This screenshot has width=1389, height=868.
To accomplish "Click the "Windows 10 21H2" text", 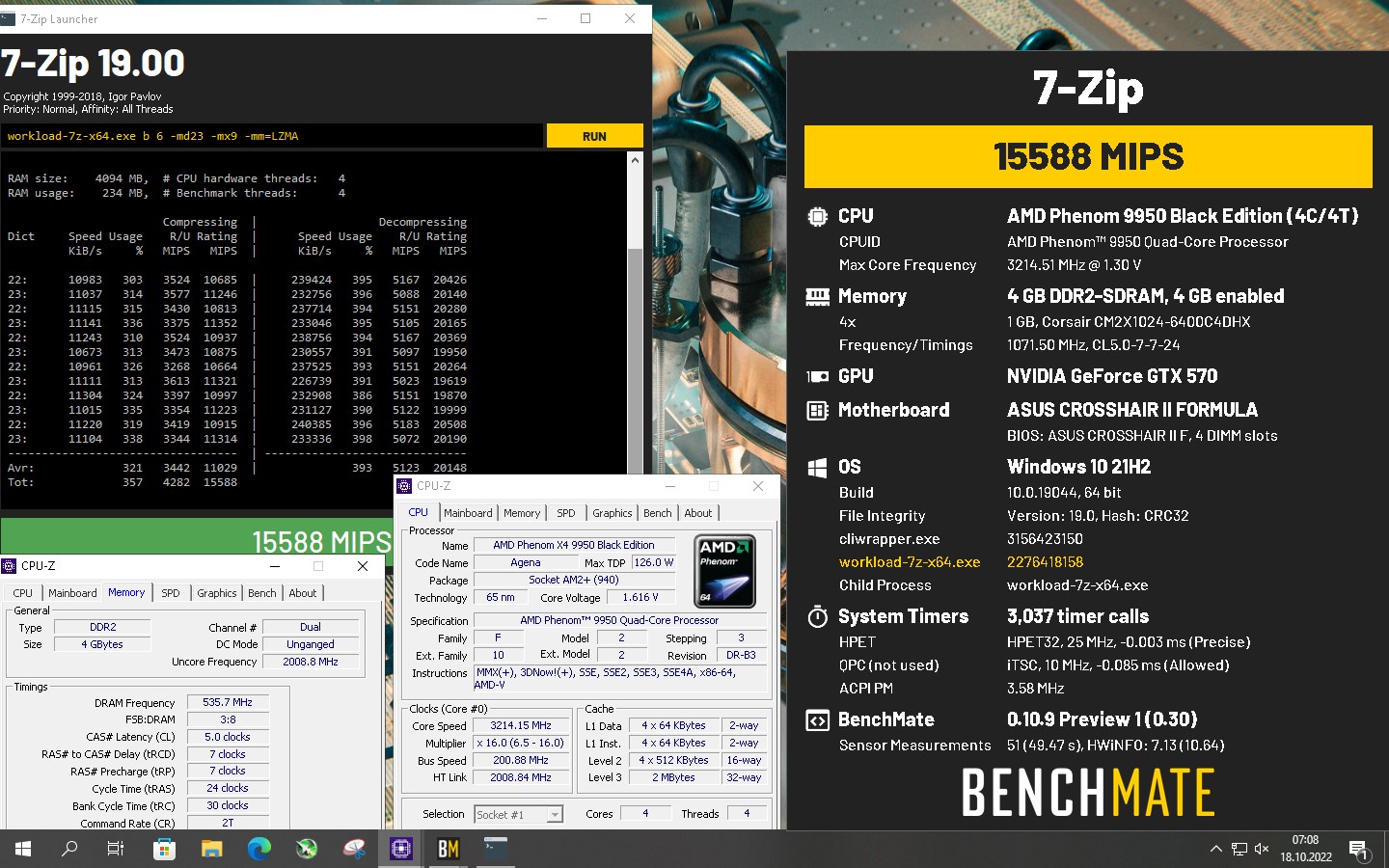I will (x=1078, y=467).
